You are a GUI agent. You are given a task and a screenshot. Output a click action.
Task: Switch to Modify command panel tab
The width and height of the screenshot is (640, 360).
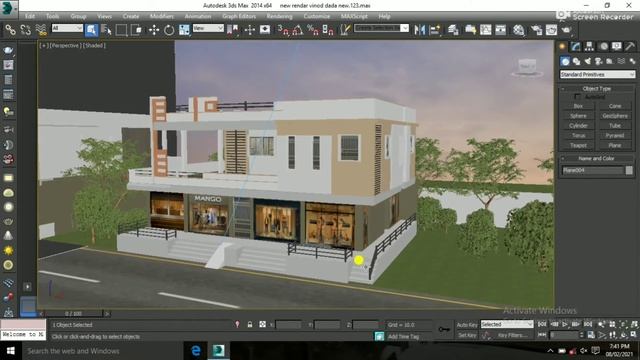[x=576, y=46]
